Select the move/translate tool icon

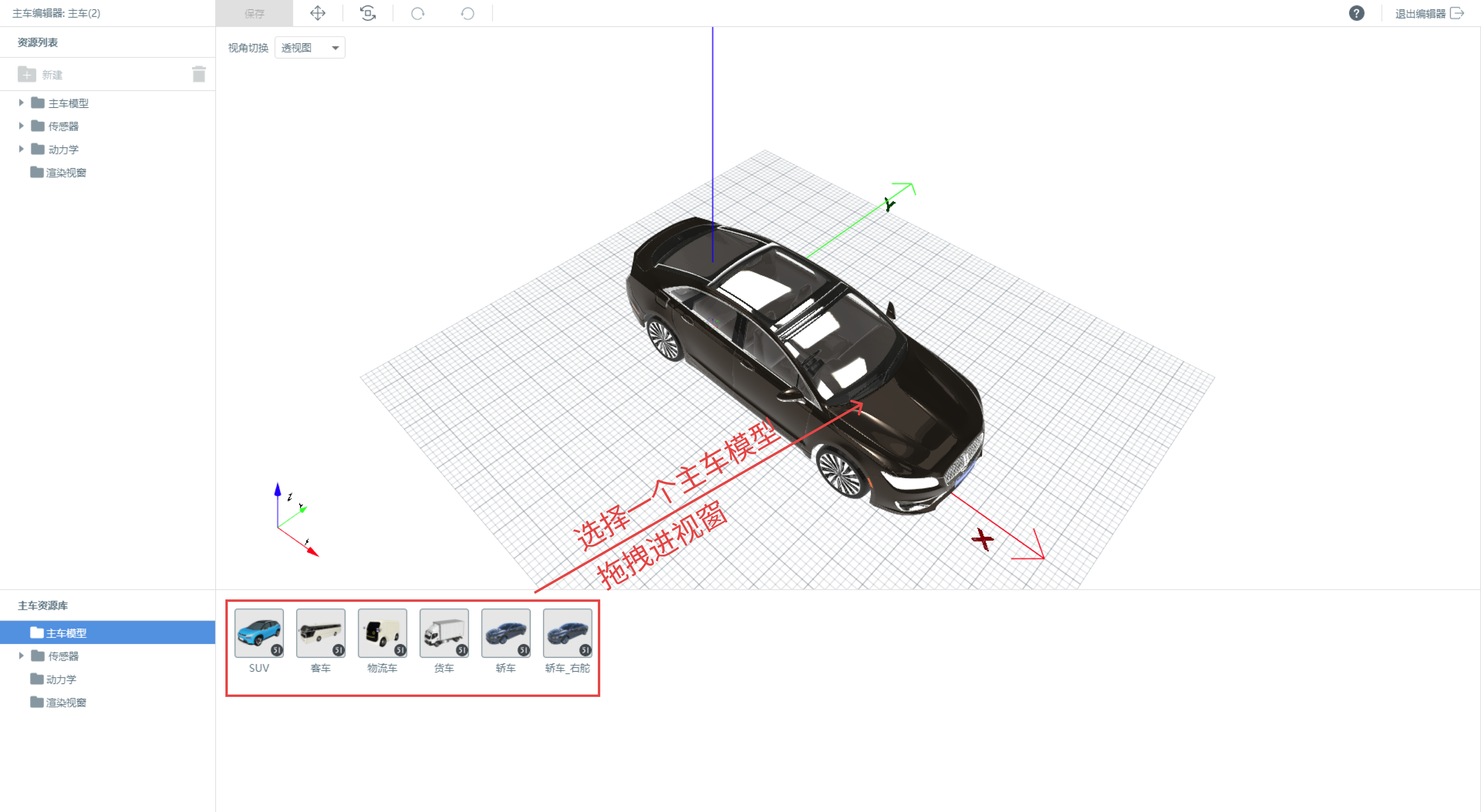pos(318,13)
